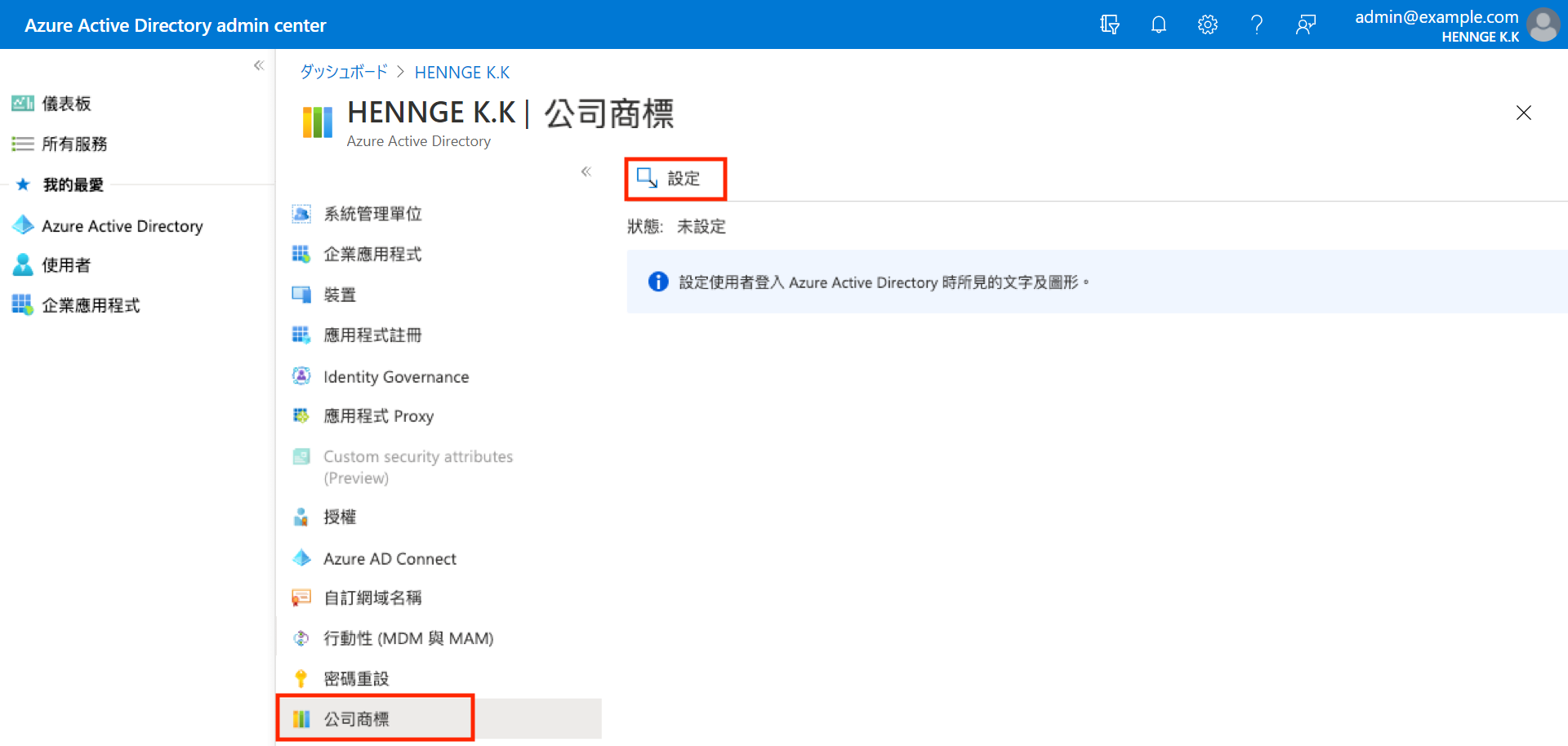1568x746 pixels.
Task: Open 企業應用程式 from left favorites
Action: point(91,305)
